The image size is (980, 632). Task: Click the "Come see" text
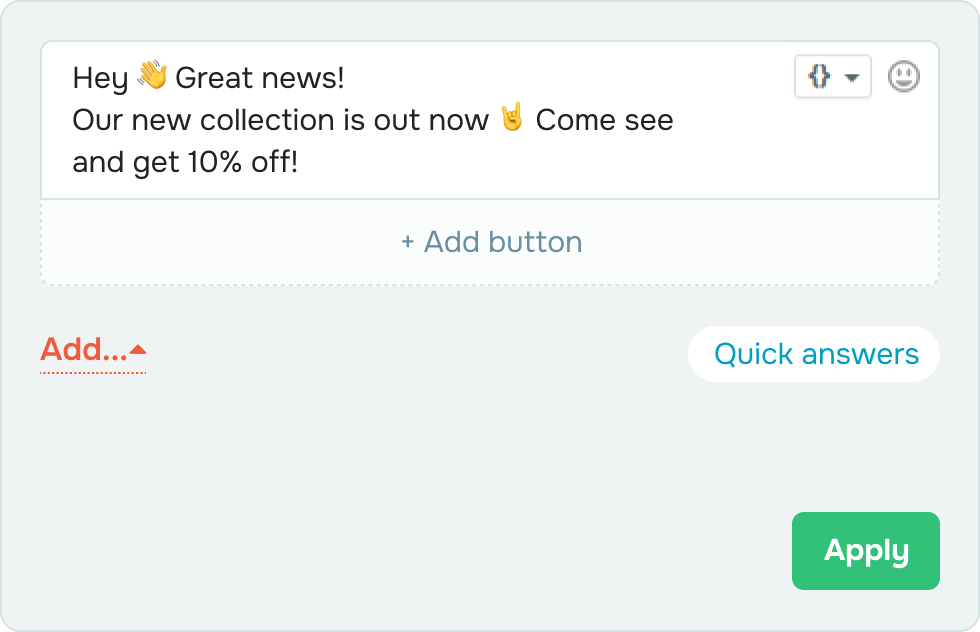(604, 120)
